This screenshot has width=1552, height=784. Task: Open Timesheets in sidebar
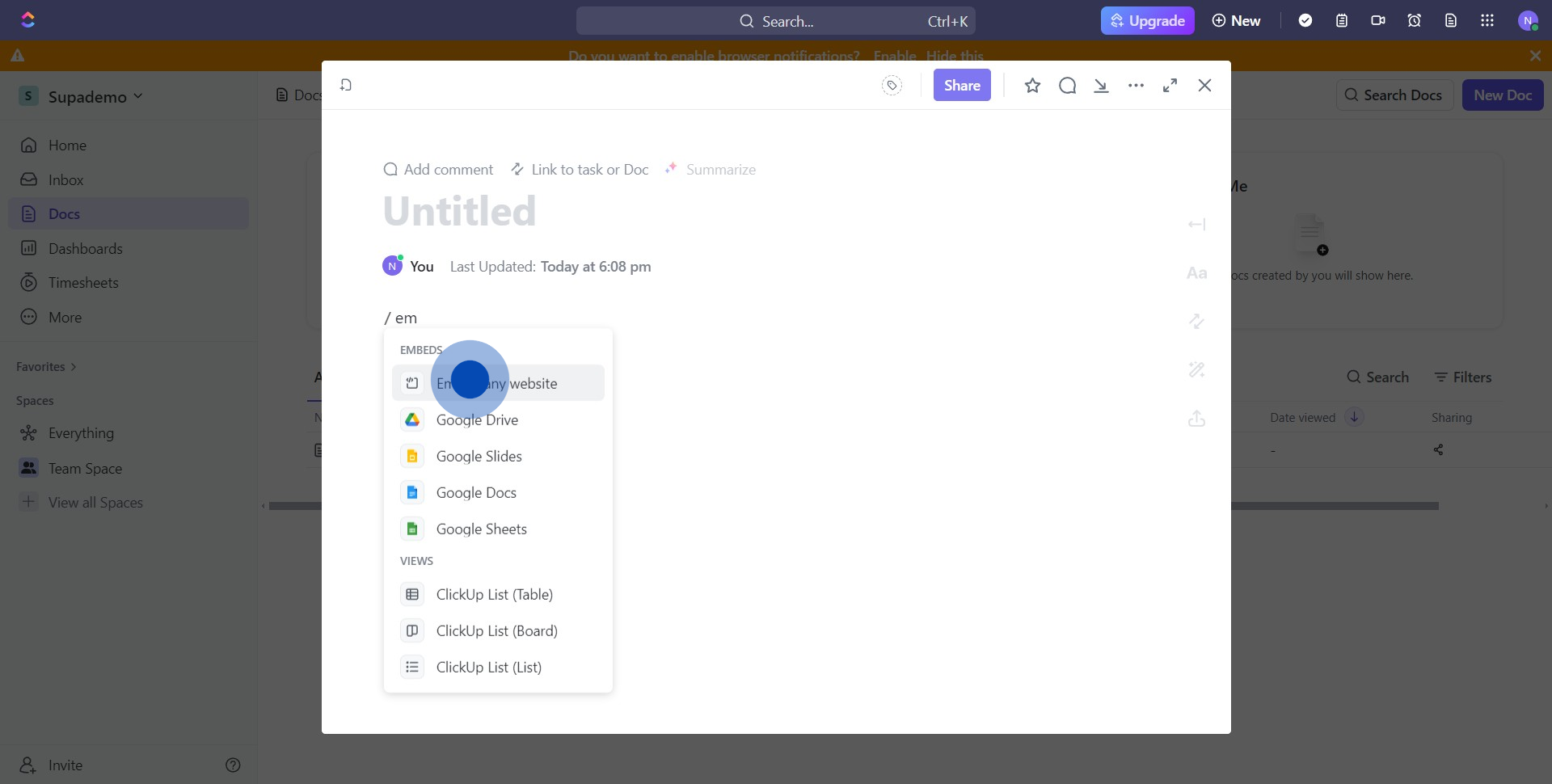tap(129, 282)
